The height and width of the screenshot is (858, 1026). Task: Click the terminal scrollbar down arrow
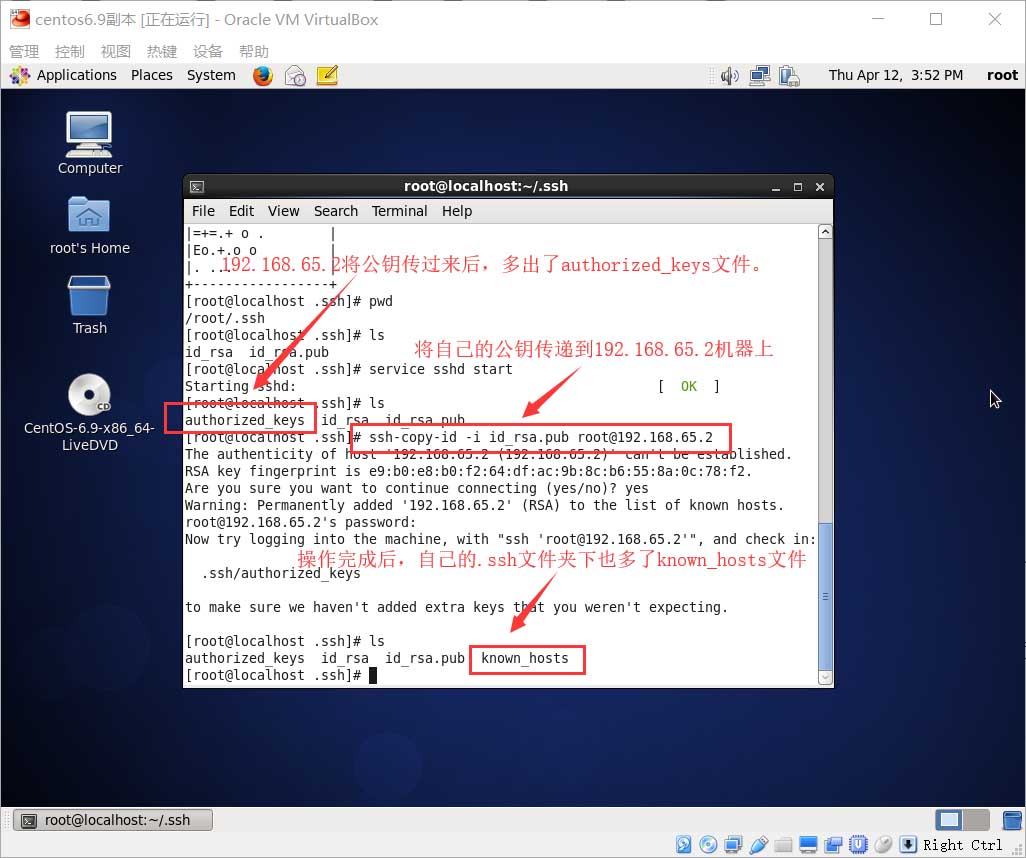click(824, 677)
